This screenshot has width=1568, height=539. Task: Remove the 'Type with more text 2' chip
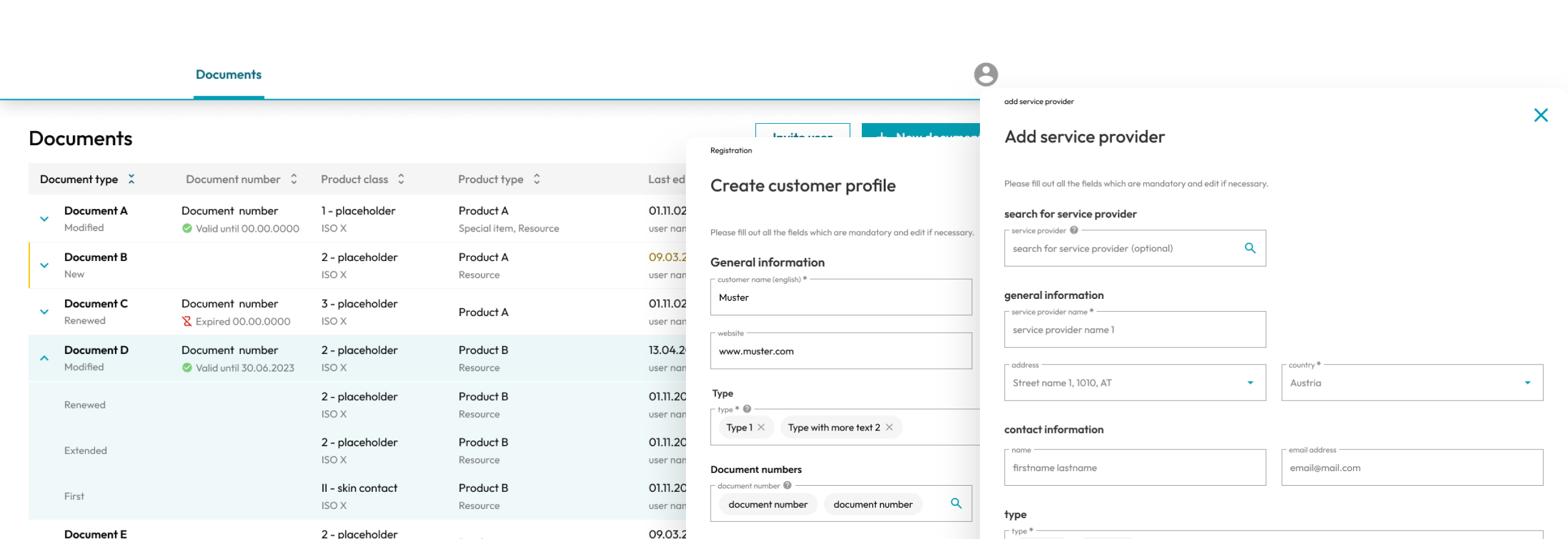[x=889, y=428]
